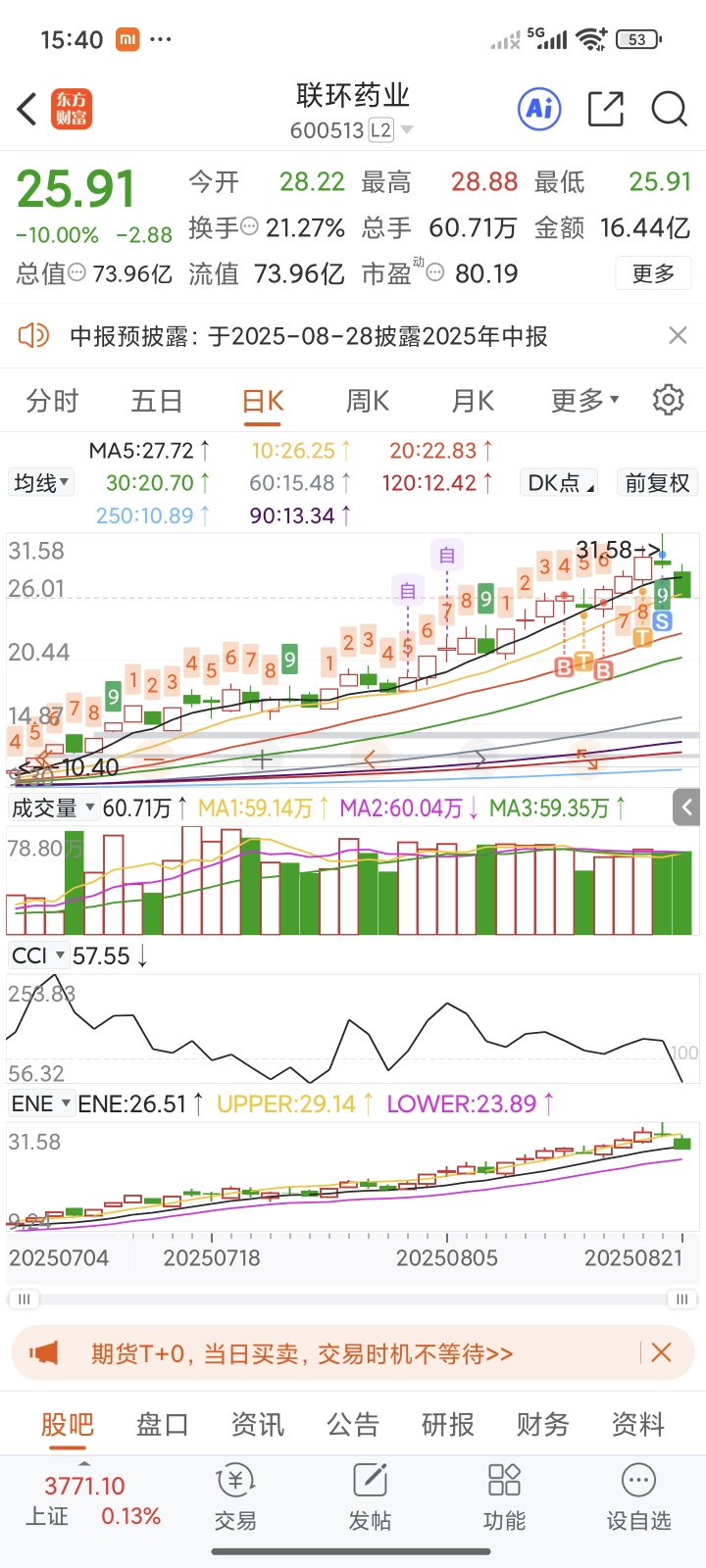Screen dimensions: 706x1568
Task: Grab the right timeline range handle
Action: pyautogui.click(x=681, y=1299)
